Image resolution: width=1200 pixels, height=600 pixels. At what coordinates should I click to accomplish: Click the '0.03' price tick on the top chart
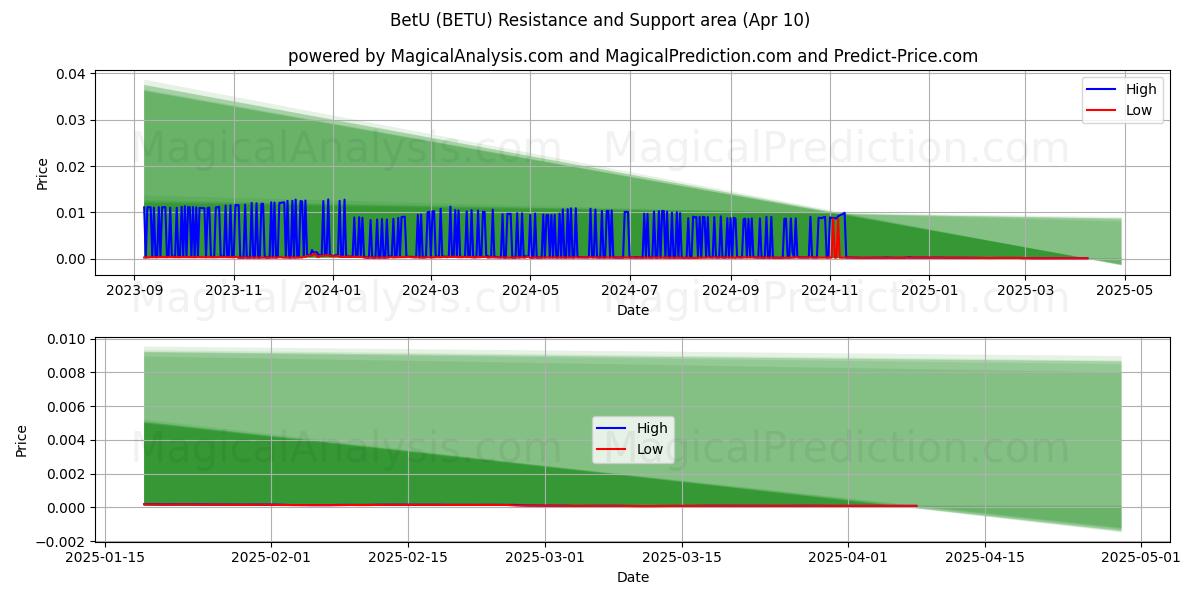pos(71,121)
